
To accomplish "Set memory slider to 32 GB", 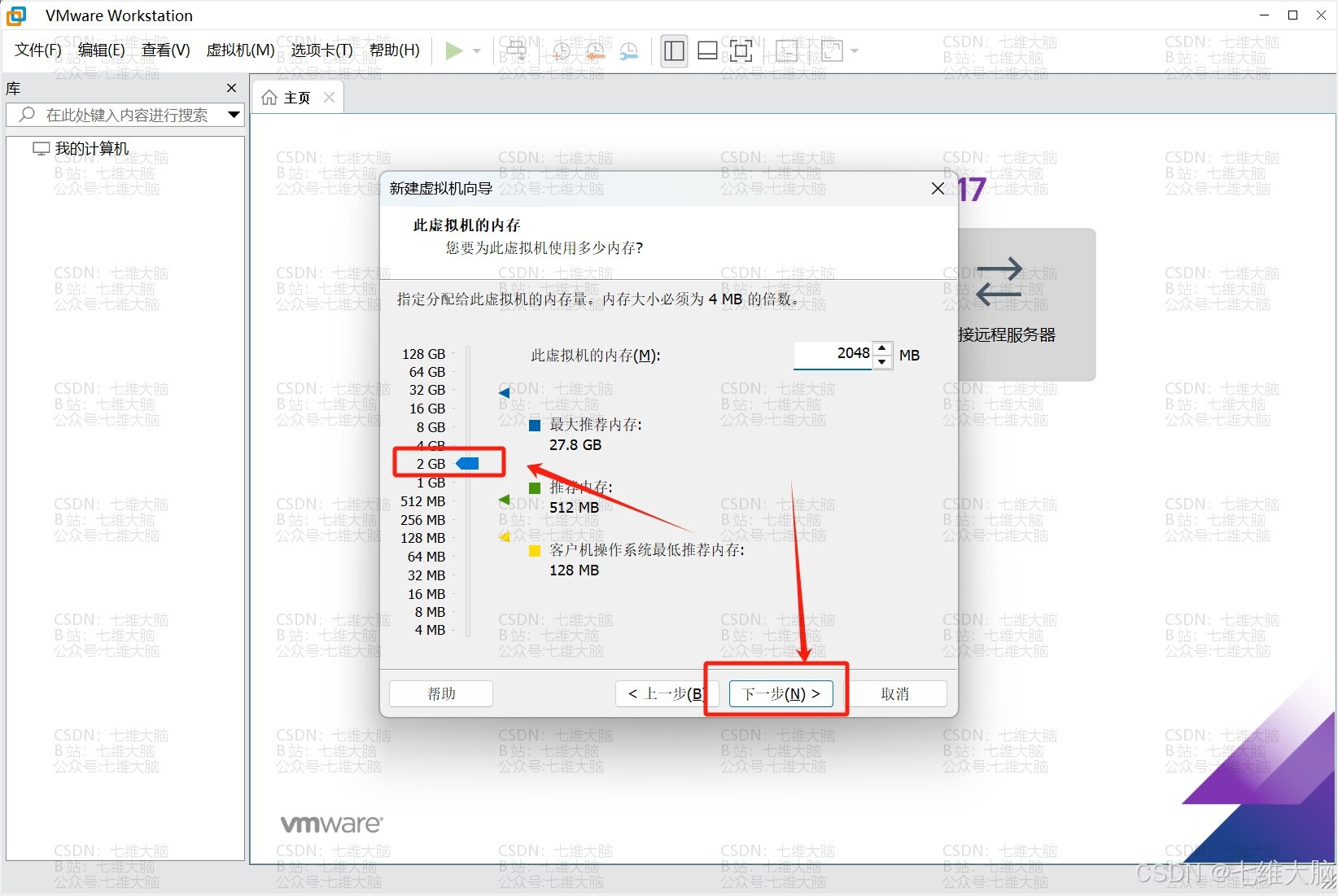I will tap(427, 390).
